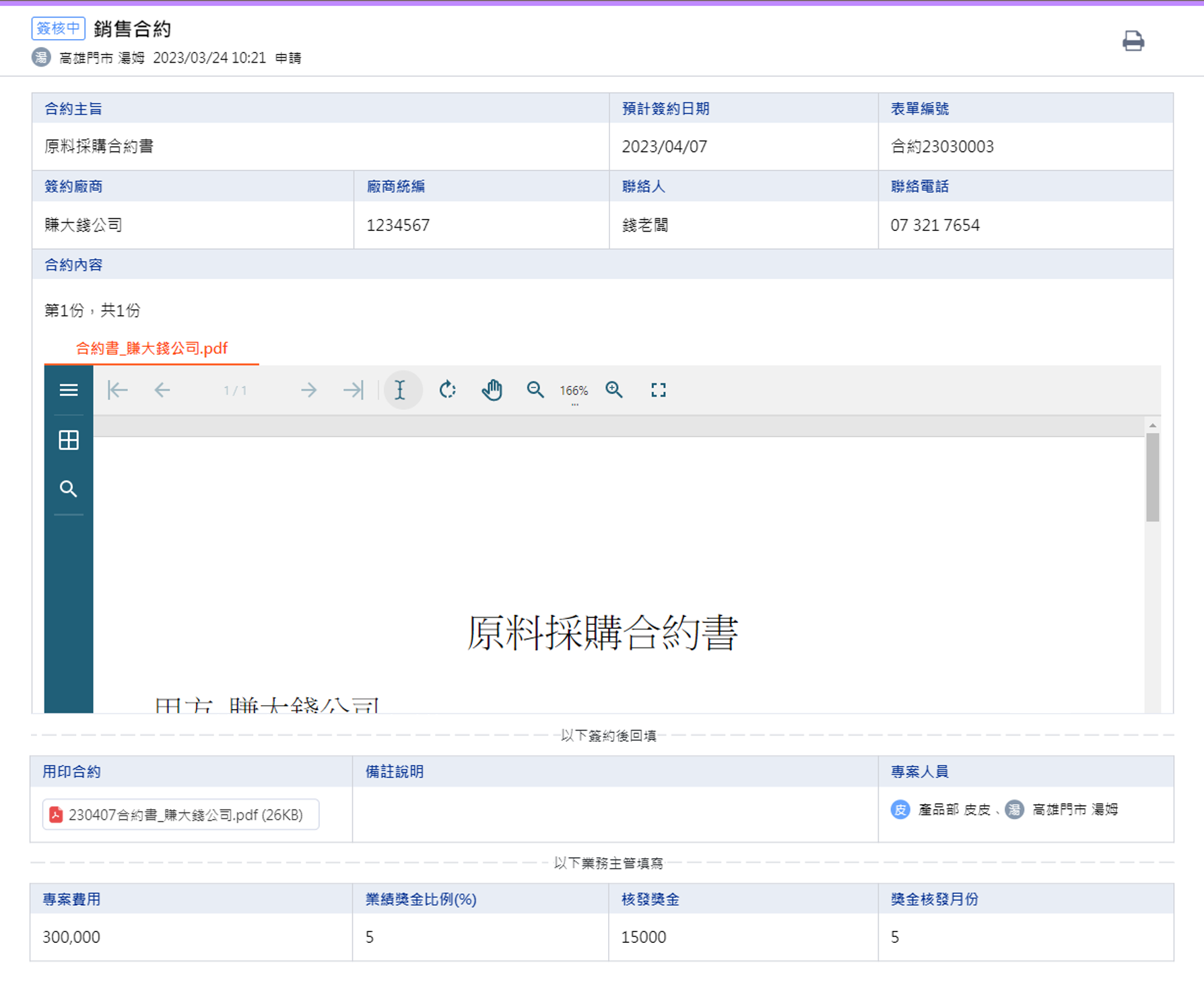
Task: Open search in the PDF sidebar
Action: coord(68,489)
